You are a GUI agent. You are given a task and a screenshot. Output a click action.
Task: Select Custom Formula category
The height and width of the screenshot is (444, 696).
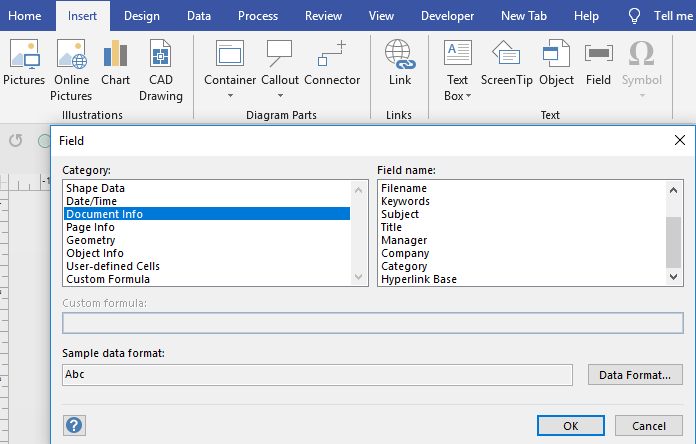click(107, 279)
